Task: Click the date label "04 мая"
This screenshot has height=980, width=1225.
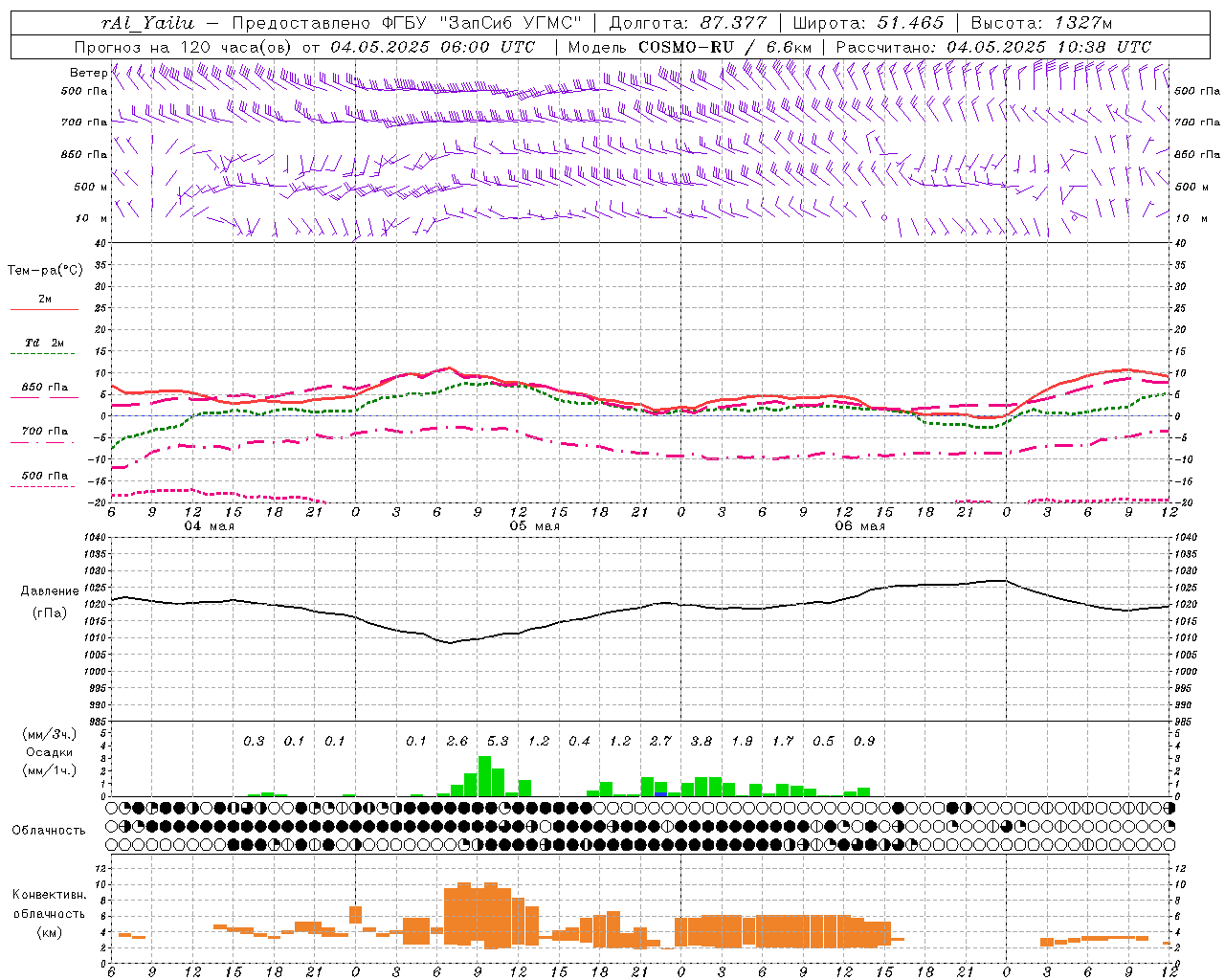Action: [210, 526]
